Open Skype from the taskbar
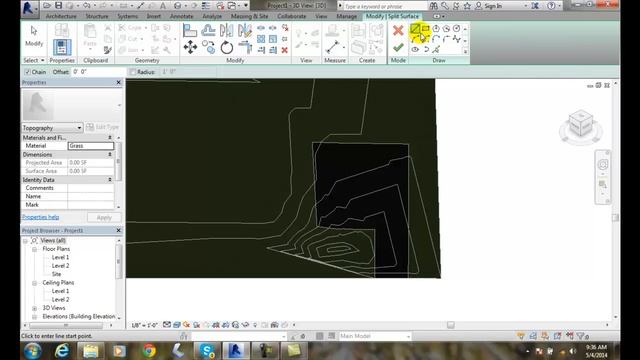The height and width of the screenshot is (360, 640). [207, 351]
